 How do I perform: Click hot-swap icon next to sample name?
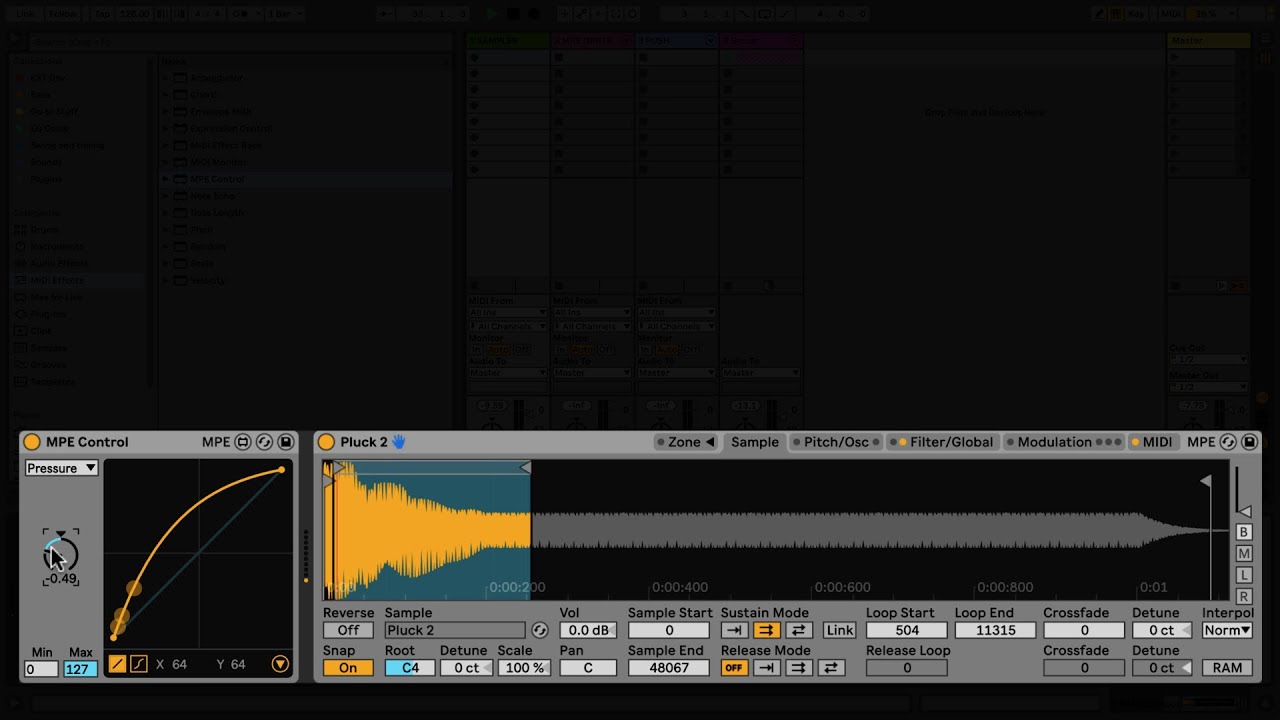tap(540, 630)
